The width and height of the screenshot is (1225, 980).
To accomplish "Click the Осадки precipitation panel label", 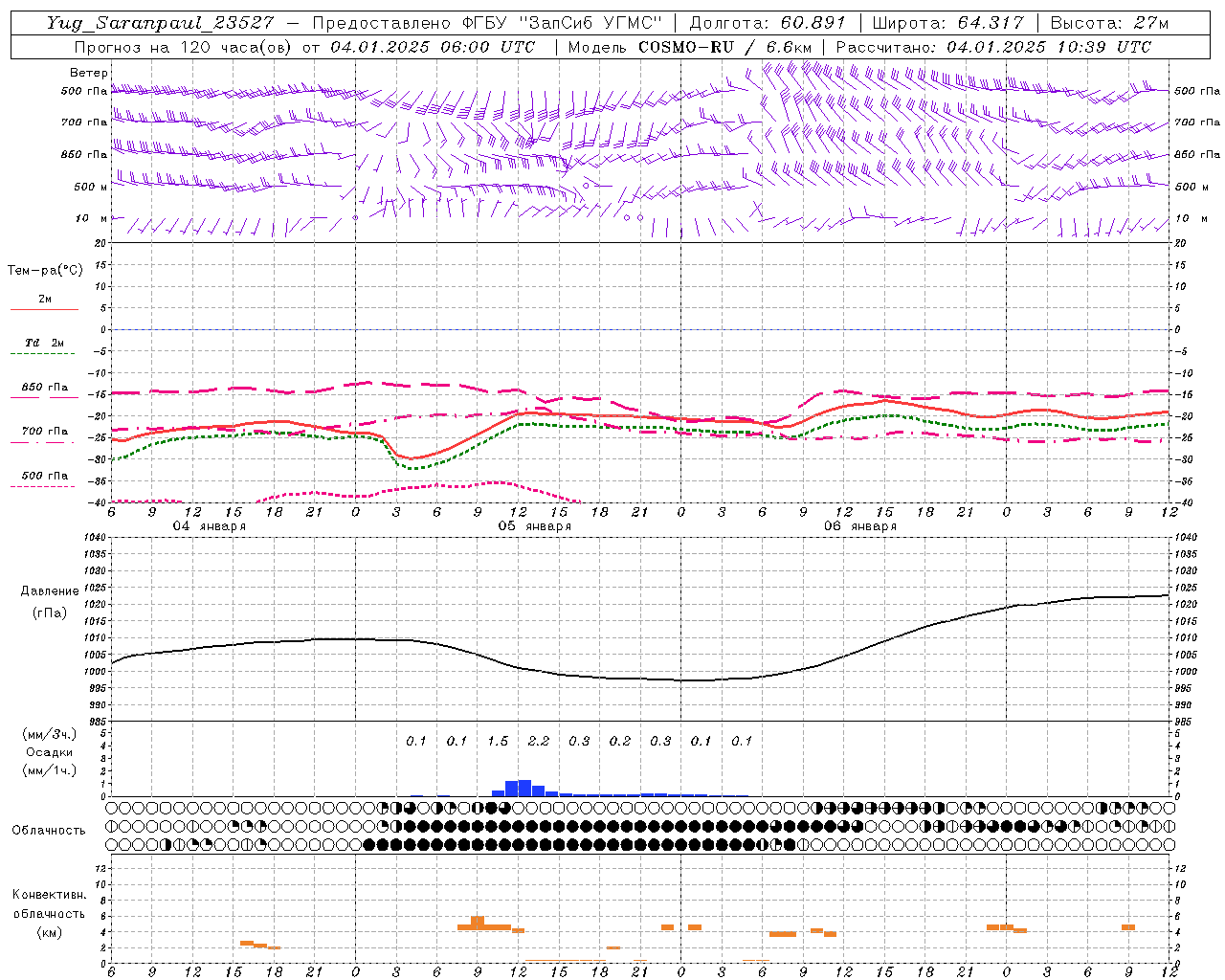I will [49, 752].
